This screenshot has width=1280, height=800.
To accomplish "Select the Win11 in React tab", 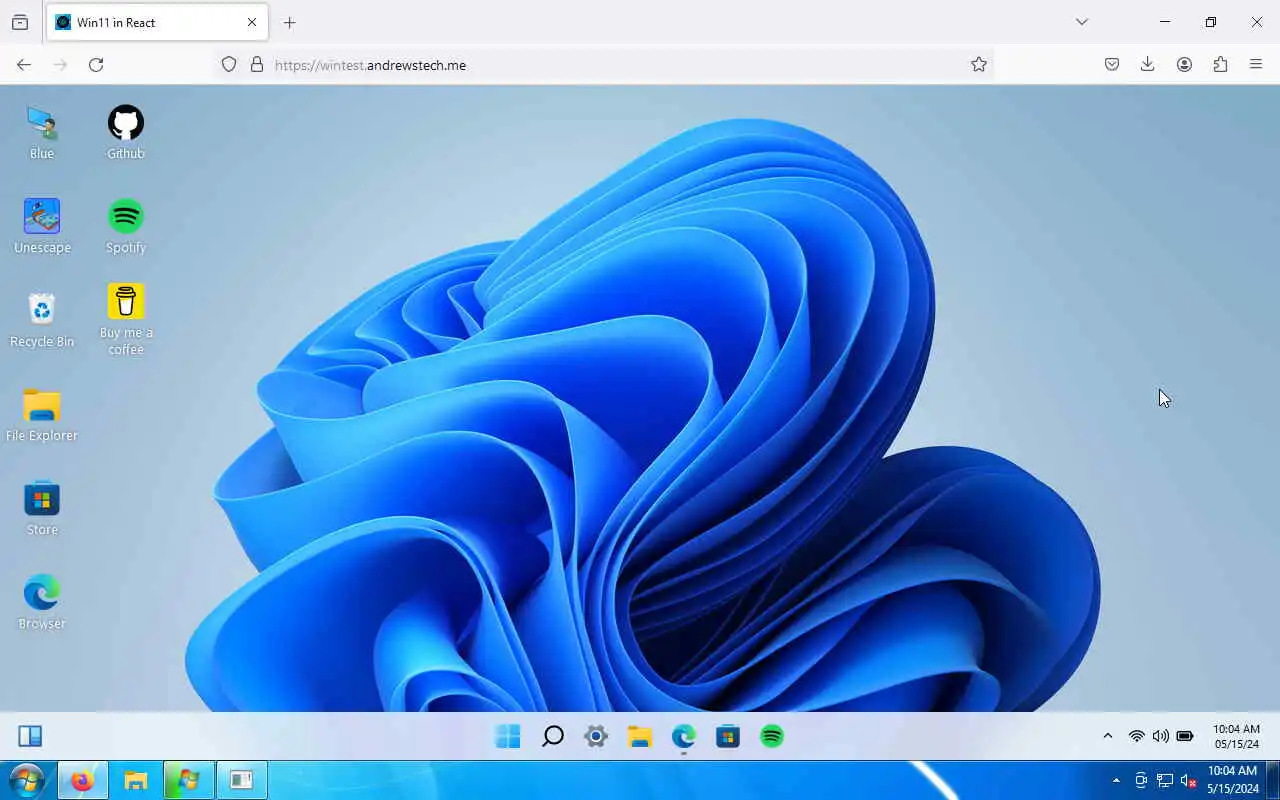I will point(157,22).
